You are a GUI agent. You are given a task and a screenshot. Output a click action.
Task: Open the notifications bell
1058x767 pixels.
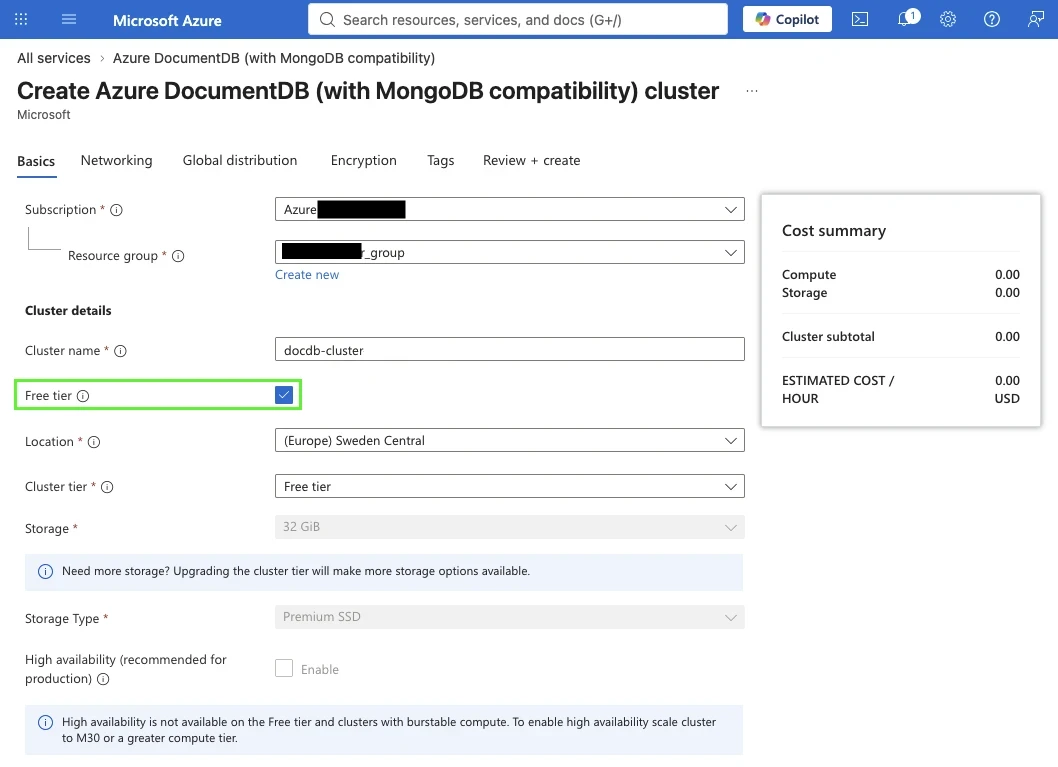(904, 20)
